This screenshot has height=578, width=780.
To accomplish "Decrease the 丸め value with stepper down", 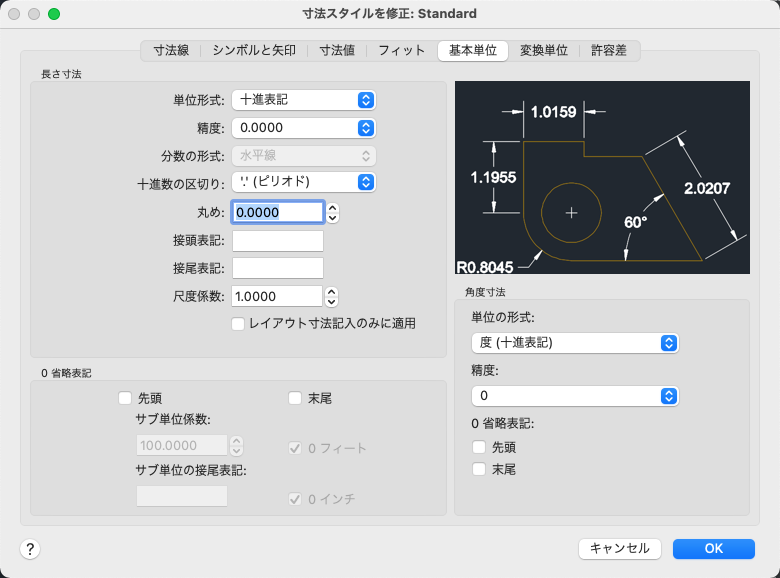I will pos(333,218).
